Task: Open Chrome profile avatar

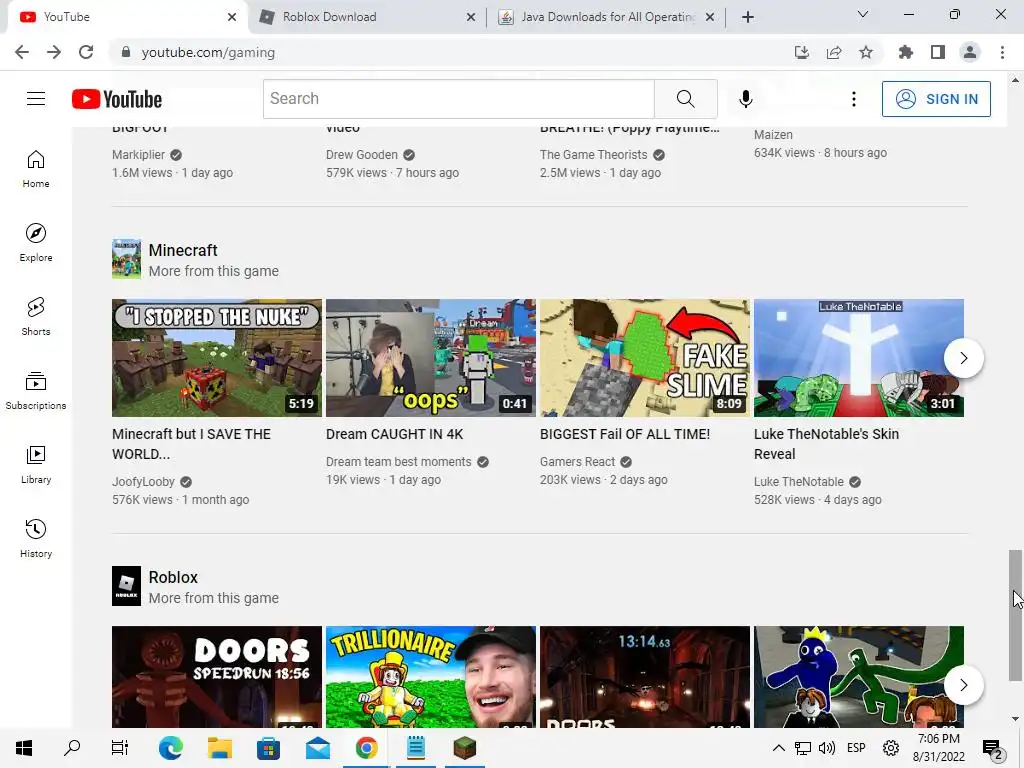Action: pyautogui.click(x=970, y=52)
